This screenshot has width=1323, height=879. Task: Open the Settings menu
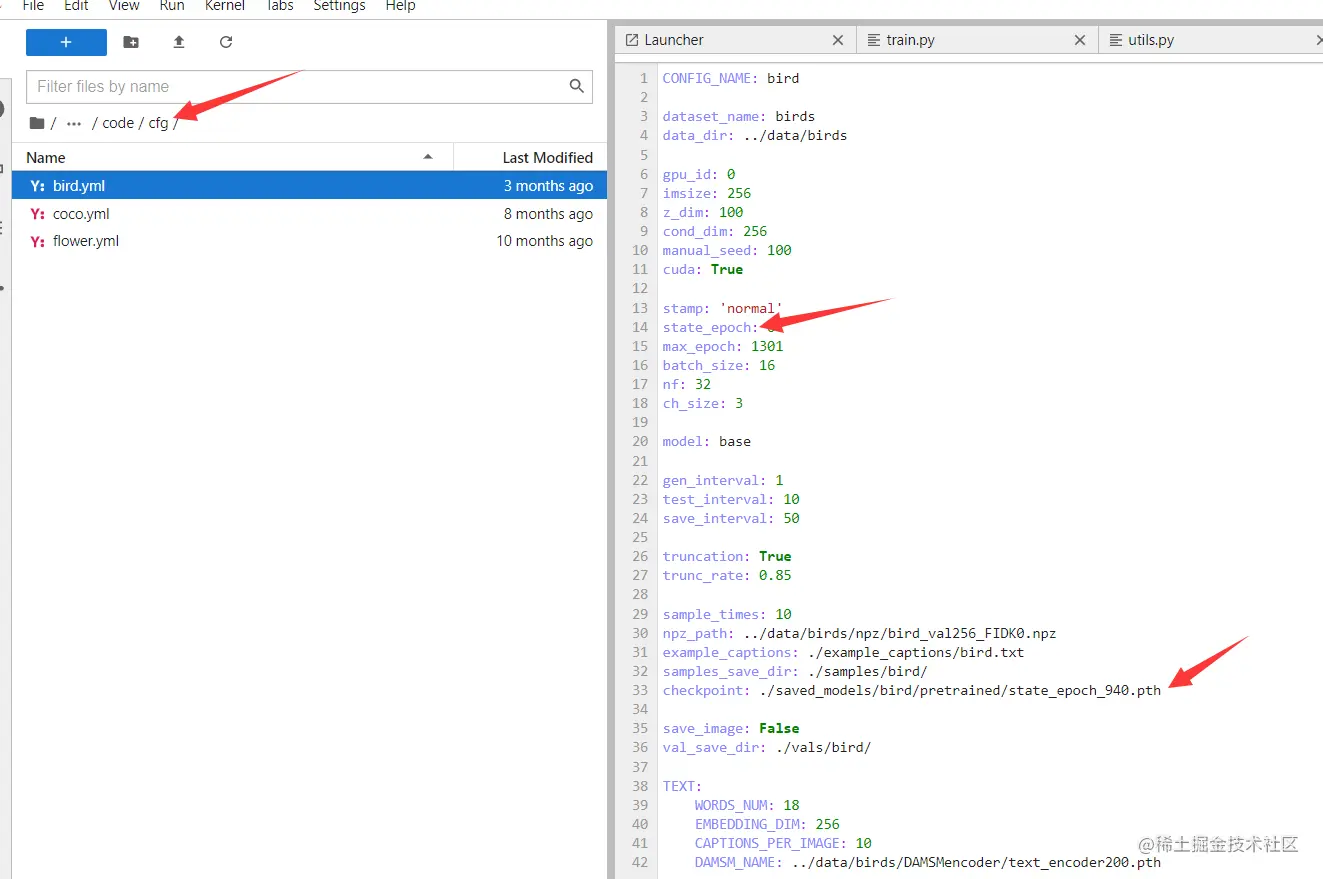[339, 5]
